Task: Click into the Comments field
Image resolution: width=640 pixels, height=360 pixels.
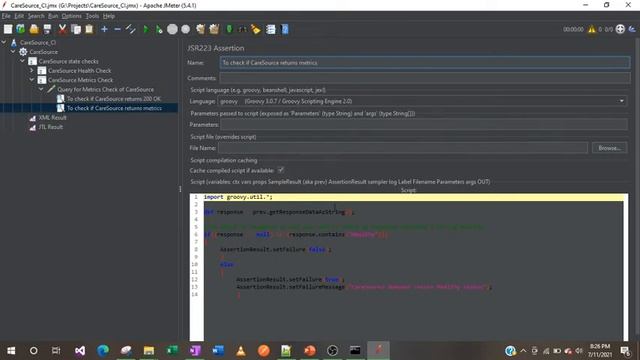Action: click(424, 78)
